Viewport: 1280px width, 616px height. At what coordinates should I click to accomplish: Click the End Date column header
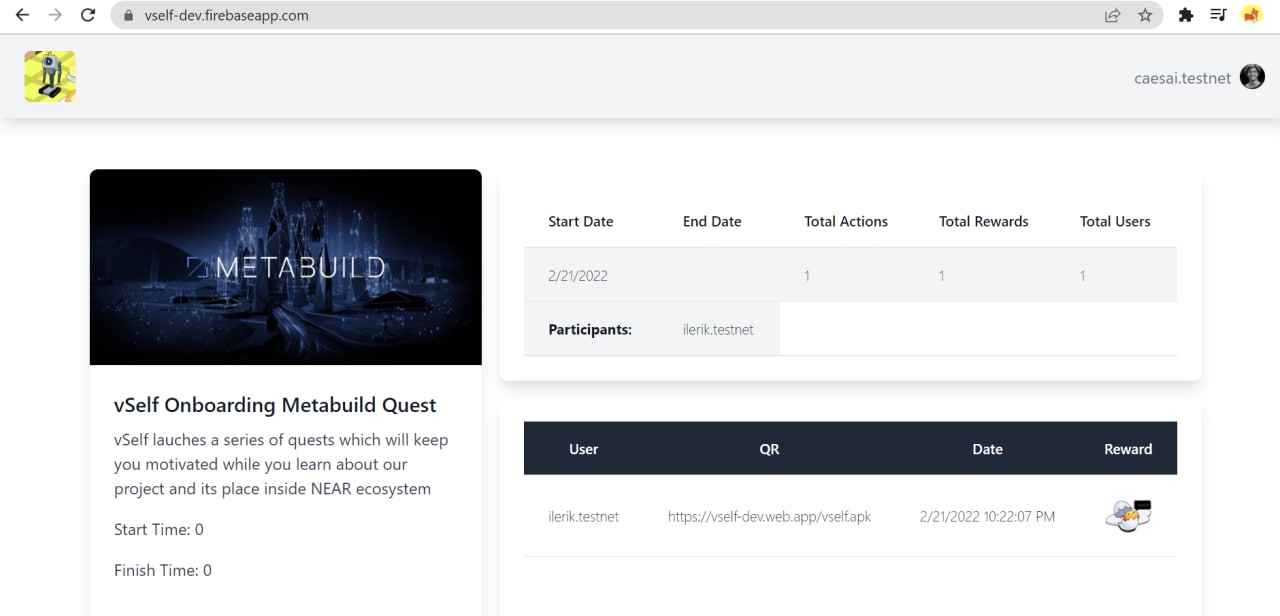click(712, 221)
